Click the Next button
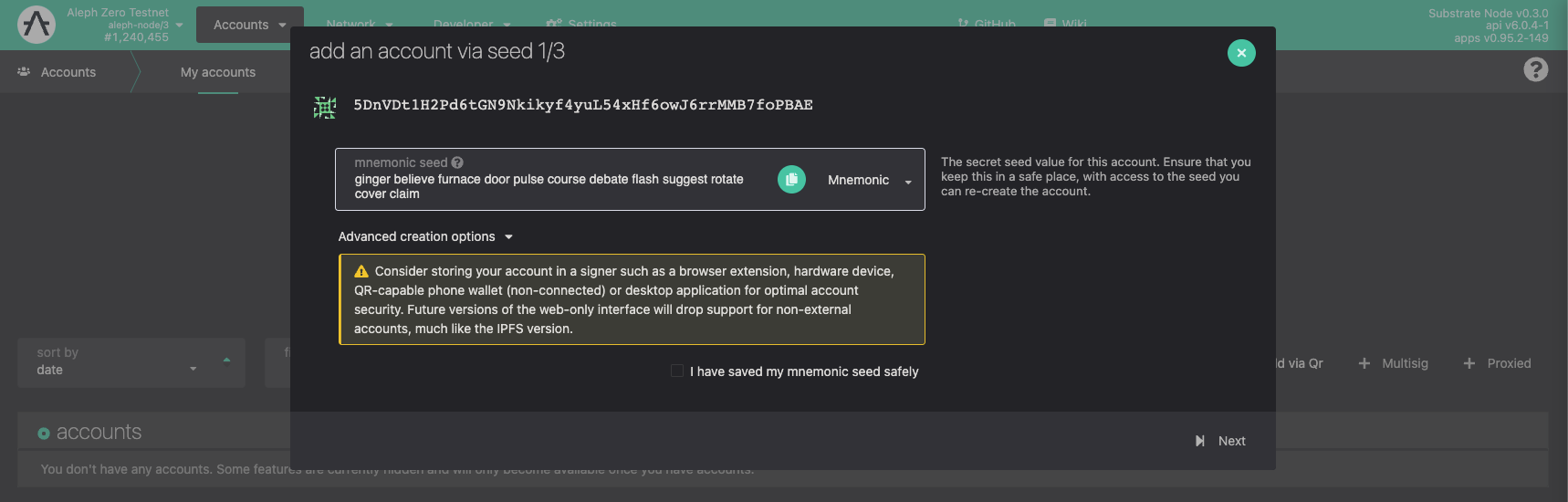The width and height of the screenshot is (1568, 502). pos(1221,441)
